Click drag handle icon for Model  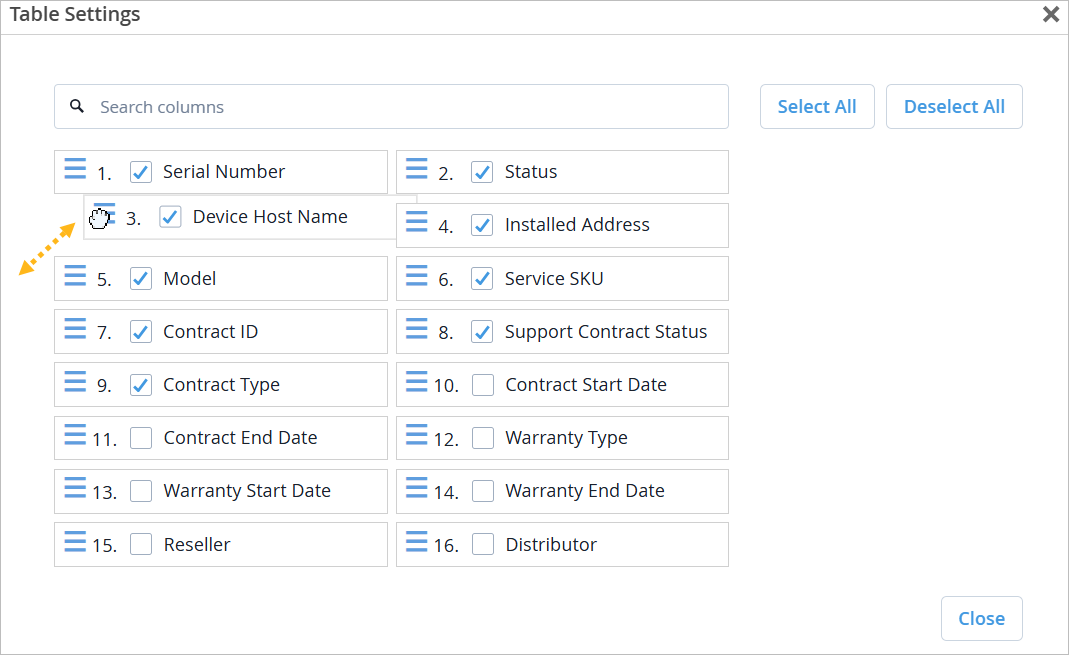(75, 275)
